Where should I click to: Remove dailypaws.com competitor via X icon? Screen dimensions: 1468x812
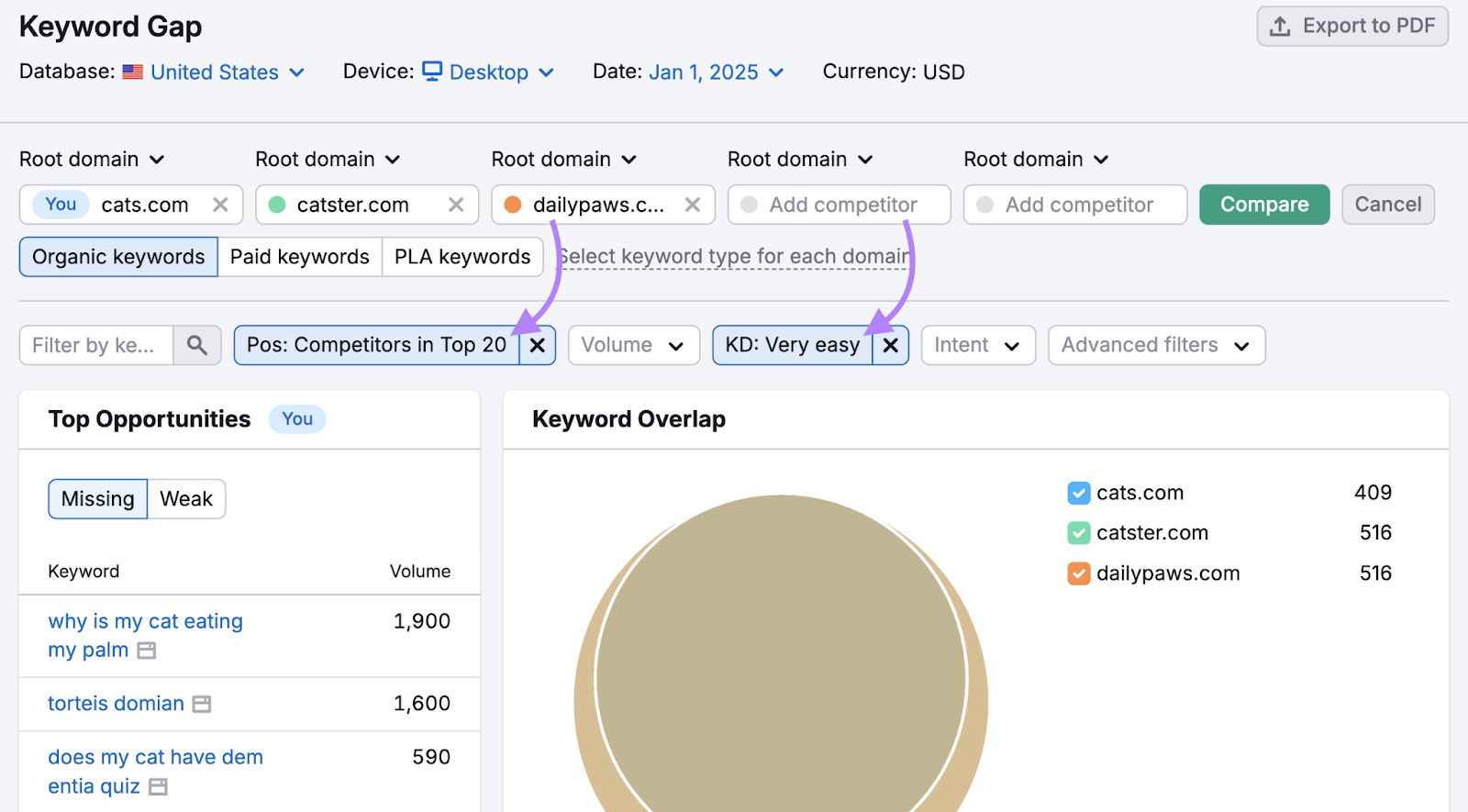[x=693, y=205]
